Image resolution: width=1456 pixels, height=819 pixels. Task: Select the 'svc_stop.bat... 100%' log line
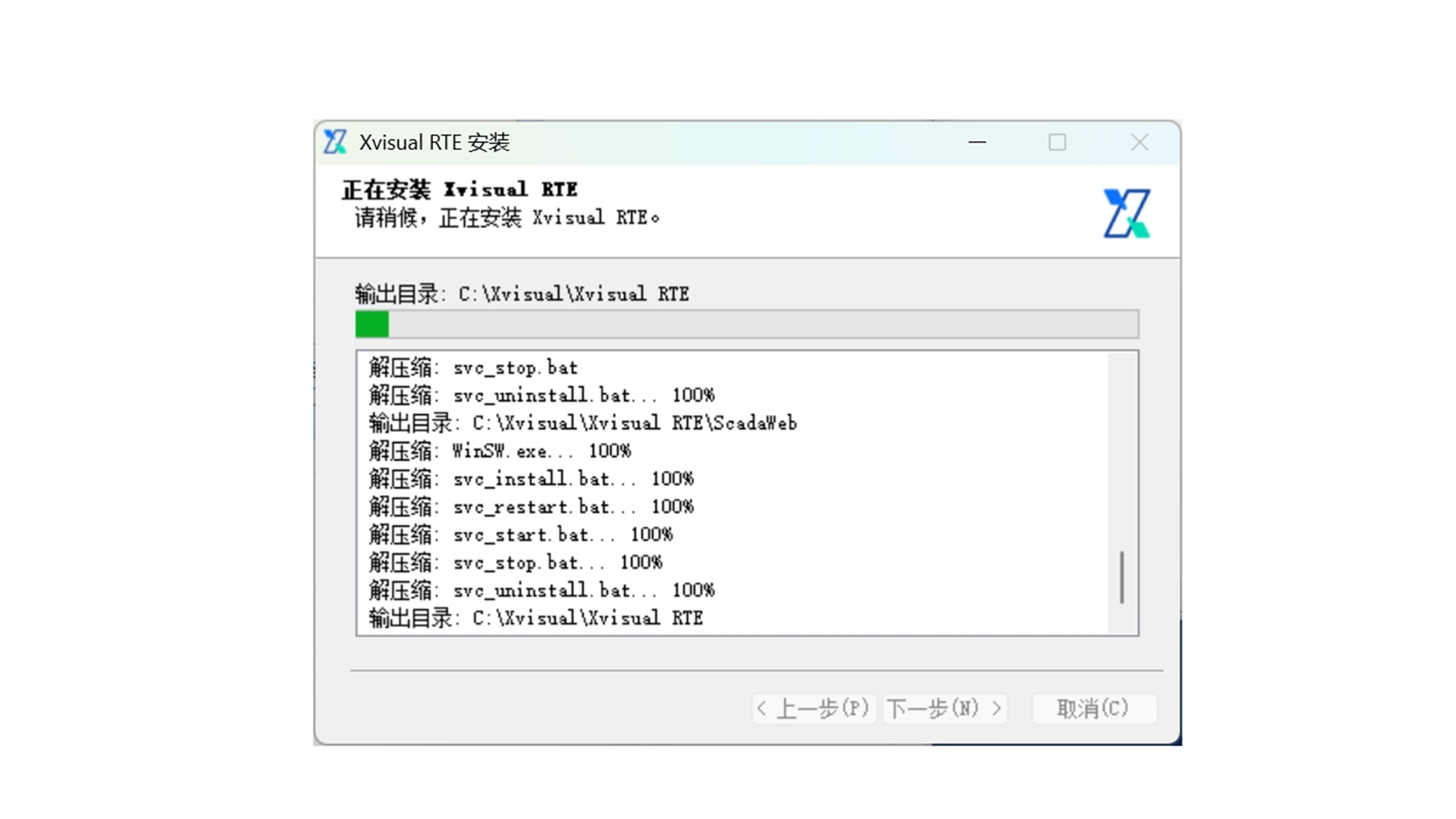(x=516, y=563)
